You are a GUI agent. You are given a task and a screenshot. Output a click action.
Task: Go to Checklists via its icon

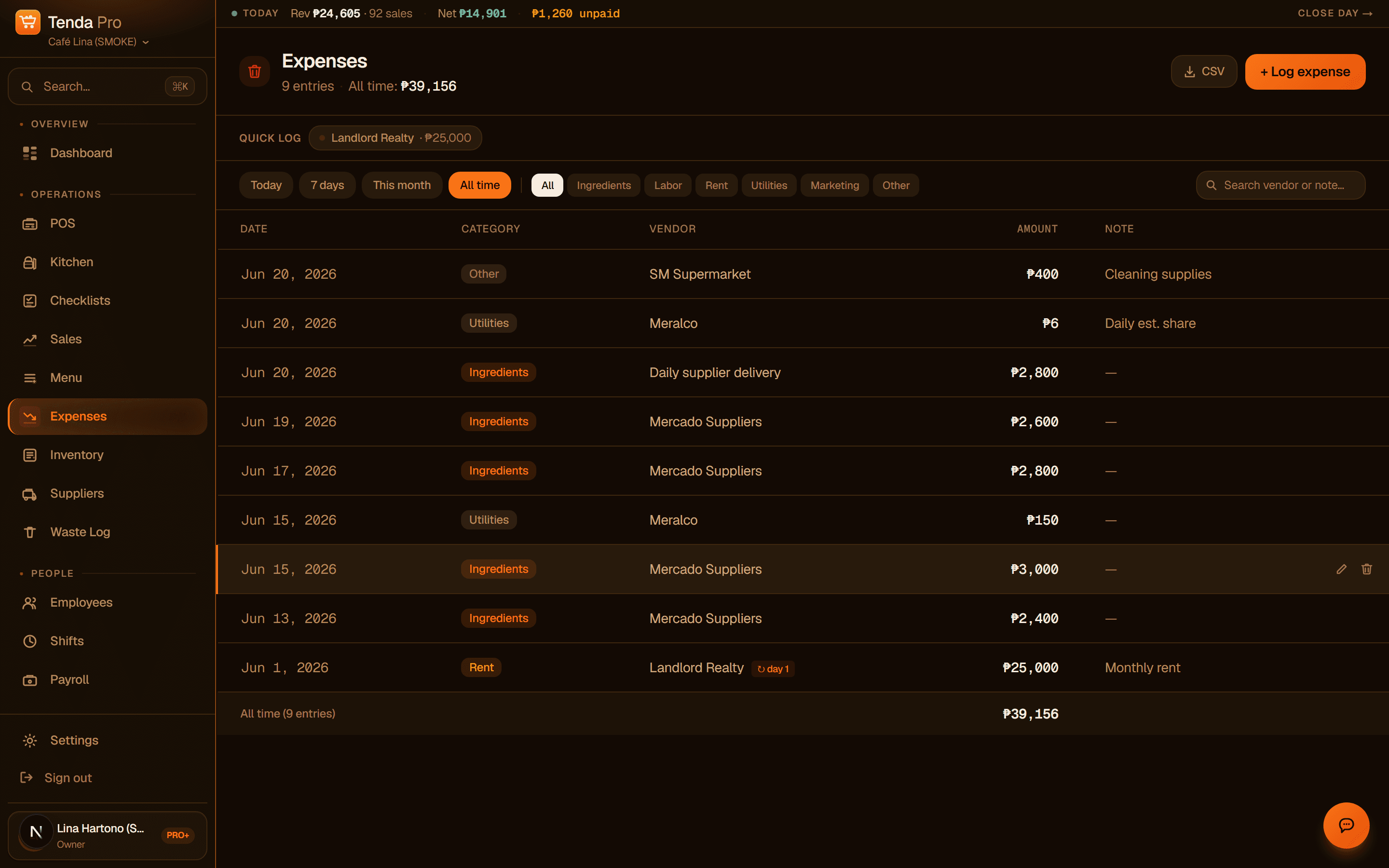tap(30, 301)
